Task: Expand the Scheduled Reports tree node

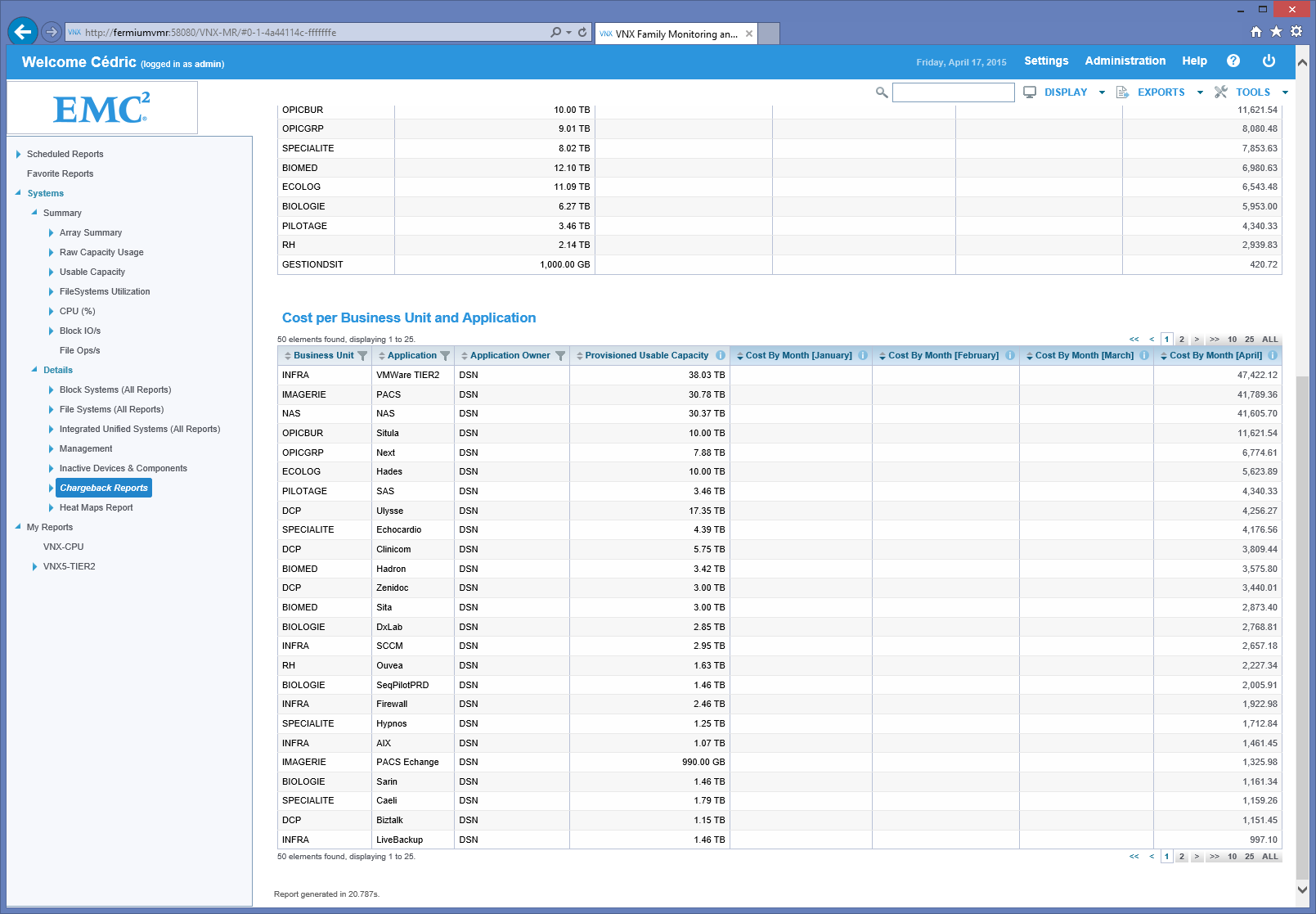Action: tap(19, 155)
